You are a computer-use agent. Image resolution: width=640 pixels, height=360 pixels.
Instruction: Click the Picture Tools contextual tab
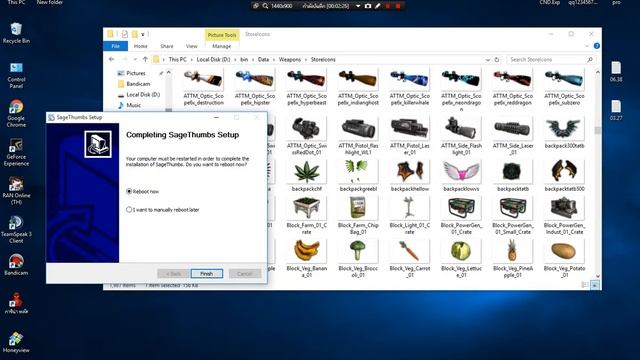click(222, 35)
